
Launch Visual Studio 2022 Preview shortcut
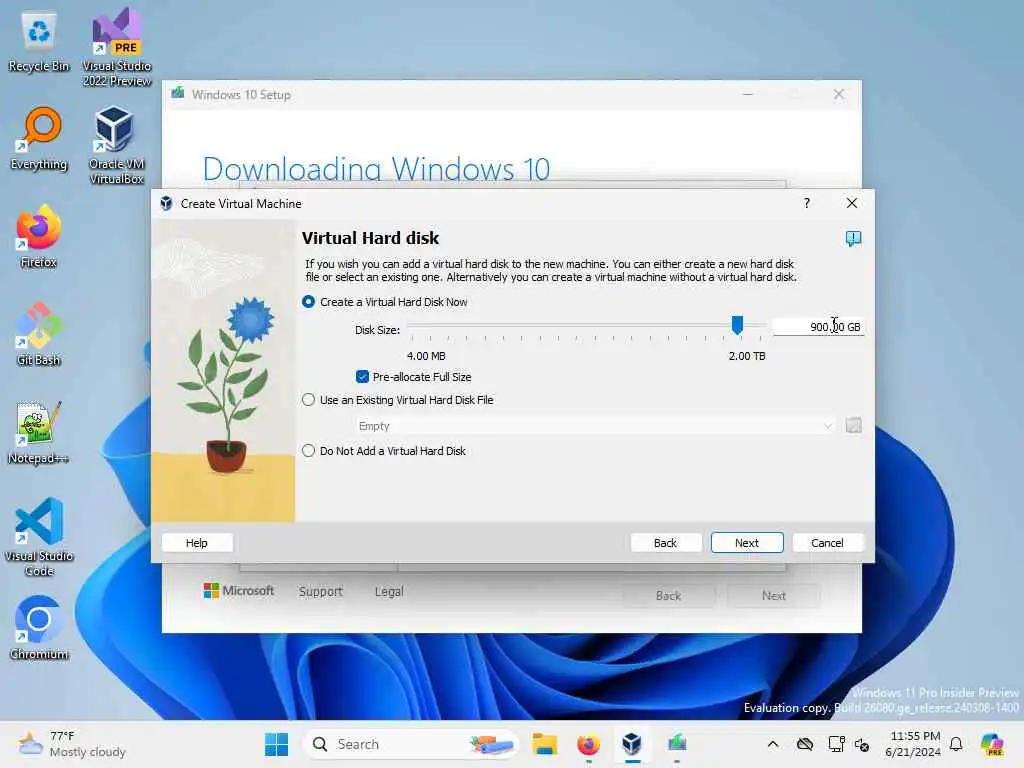[117, 47]
